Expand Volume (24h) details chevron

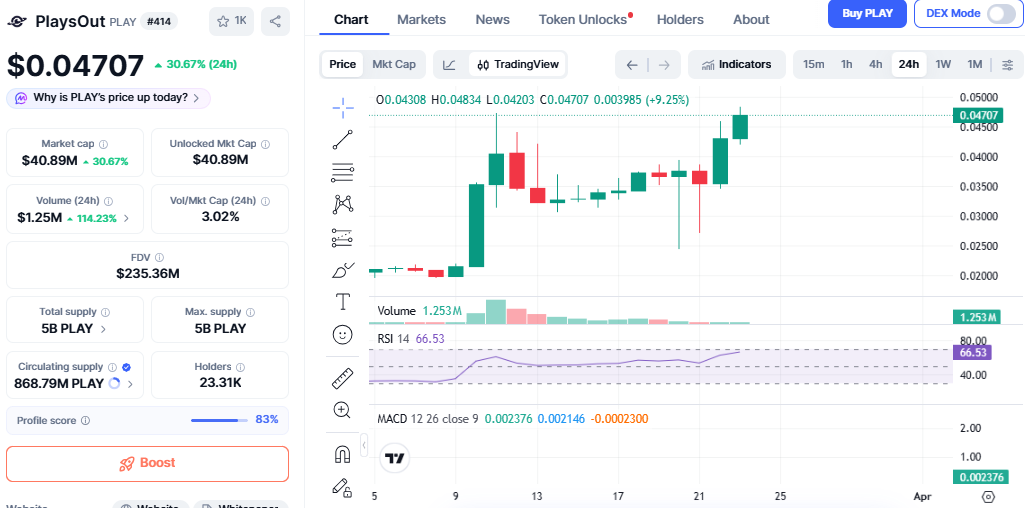126,218
